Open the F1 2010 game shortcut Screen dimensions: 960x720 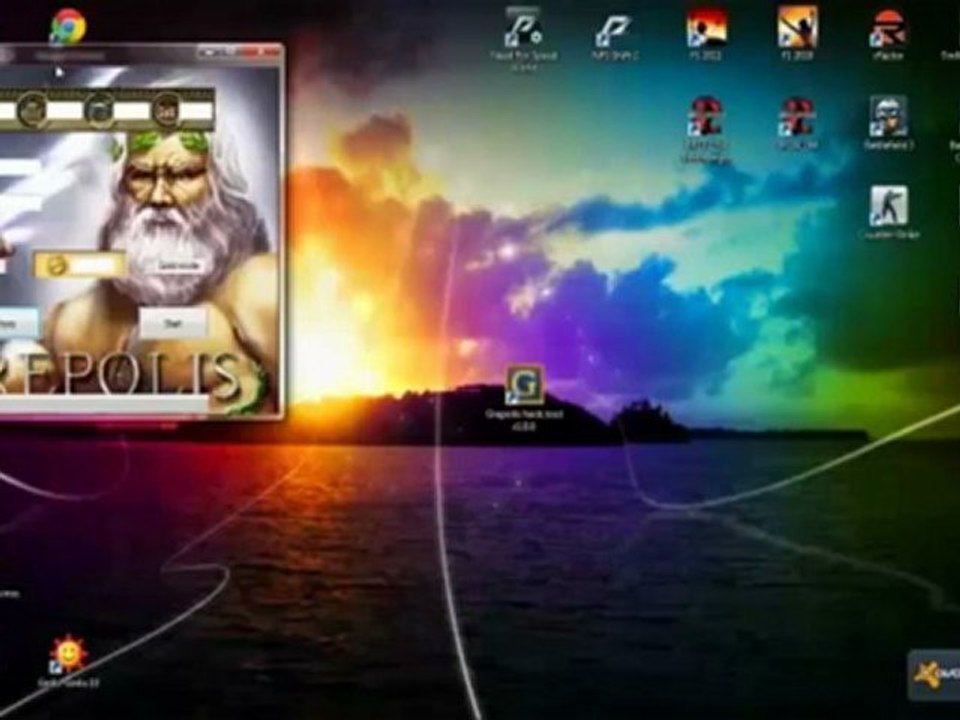(797, 28)
